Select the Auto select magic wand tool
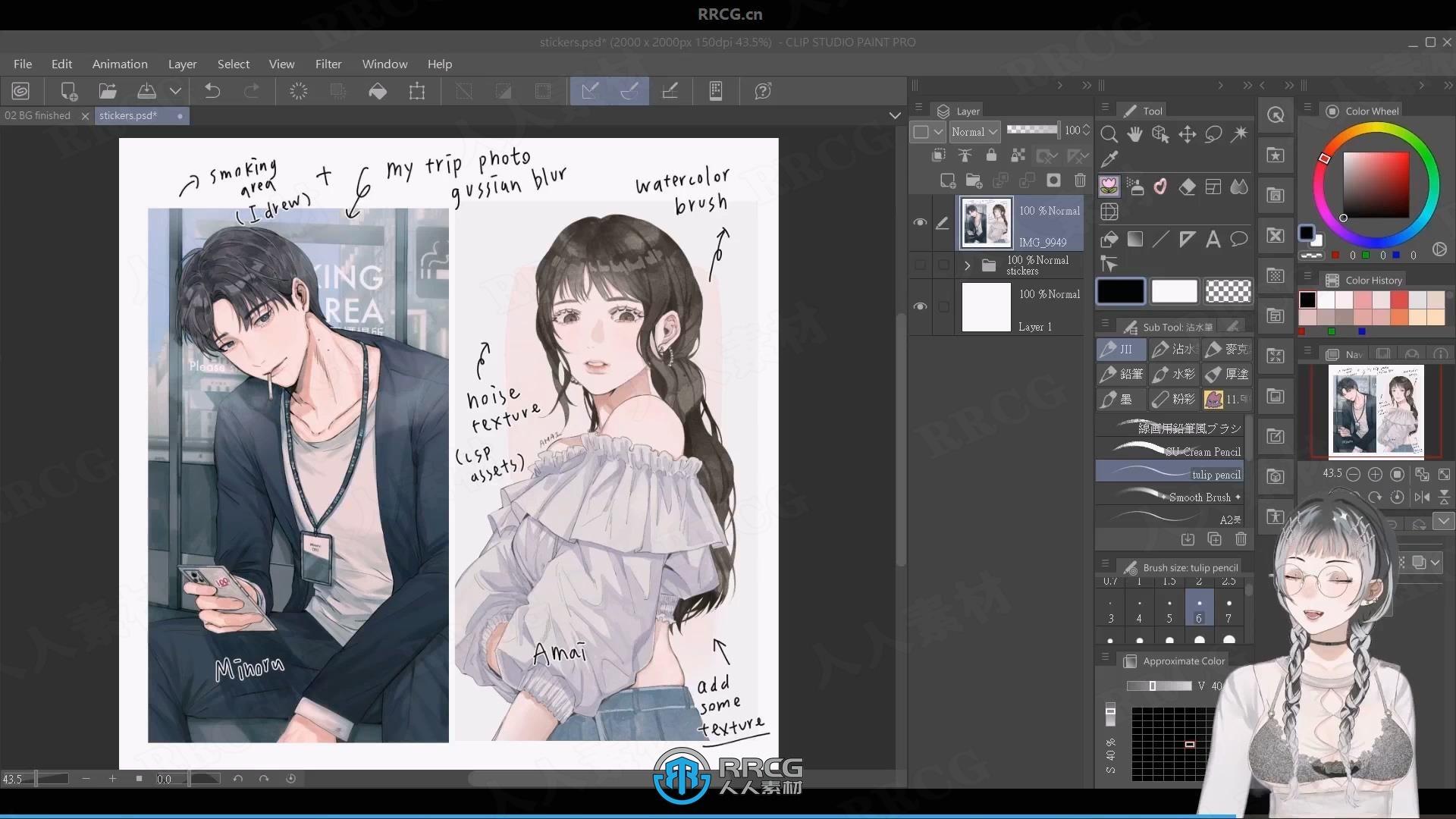This screenshot has width=1456, height=819. point(1239,134)
